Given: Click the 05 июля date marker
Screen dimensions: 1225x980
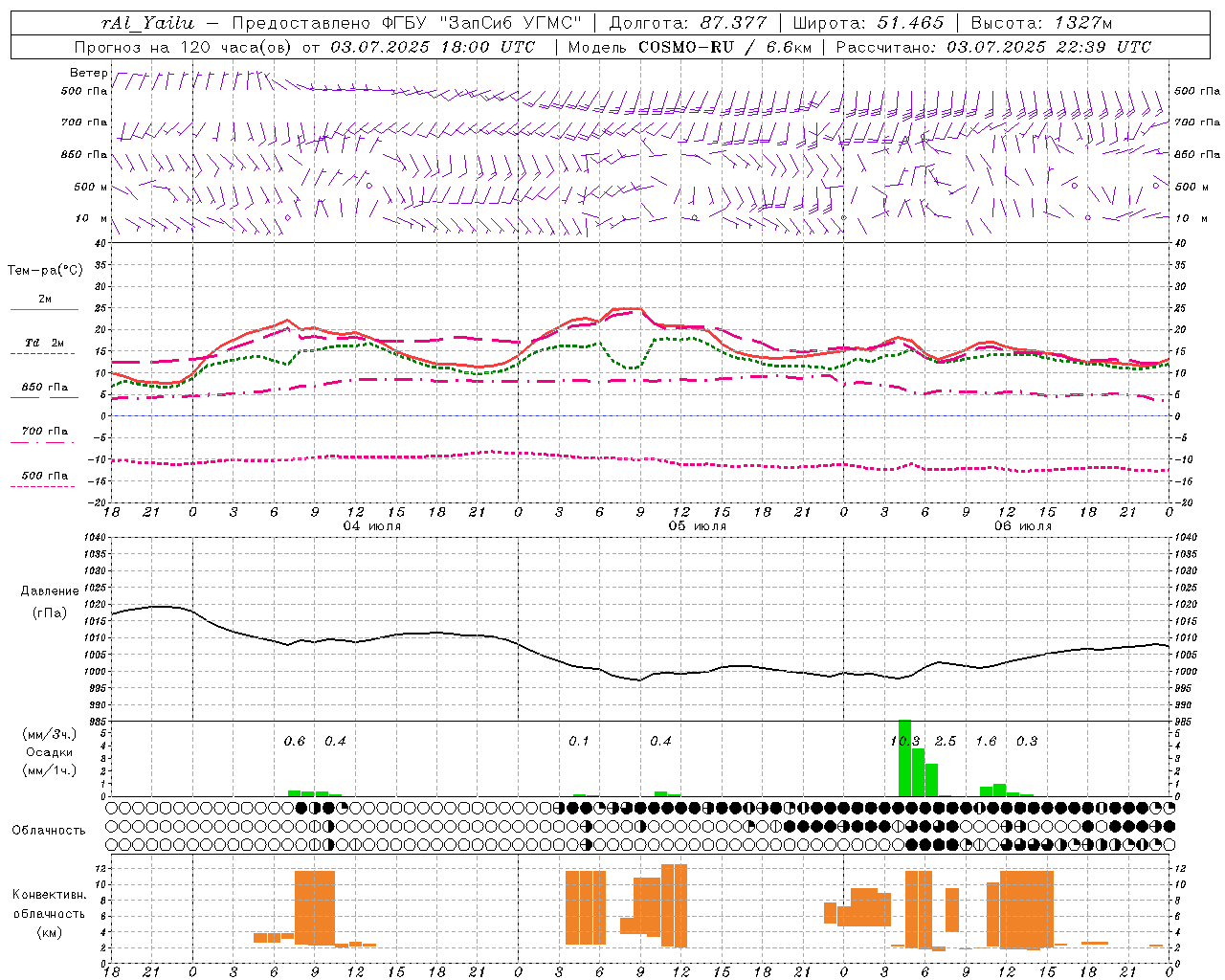Looking at the screenshot, I should point(697,526).
